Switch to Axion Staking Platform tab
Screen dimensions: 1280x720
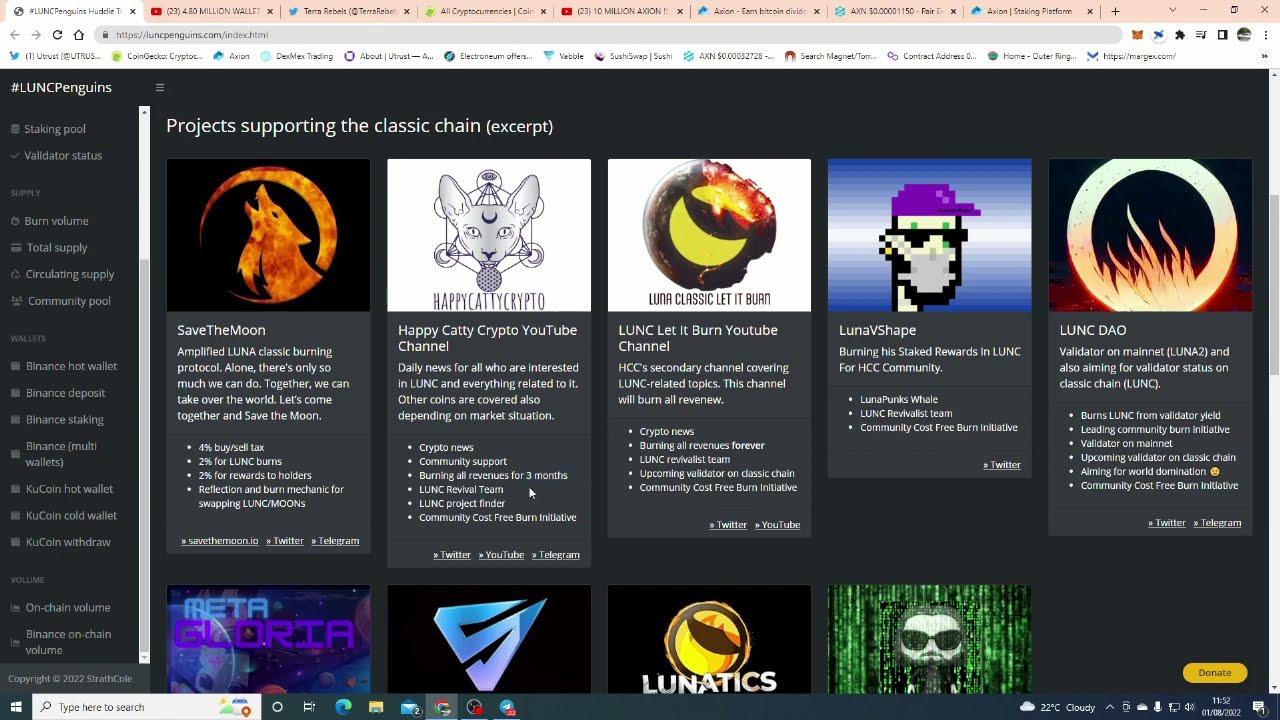coord(1030,11)
